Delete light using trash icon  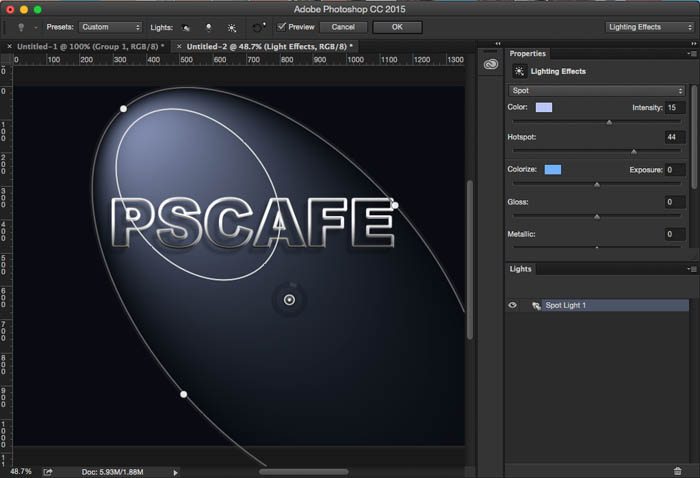pos(677,471)
